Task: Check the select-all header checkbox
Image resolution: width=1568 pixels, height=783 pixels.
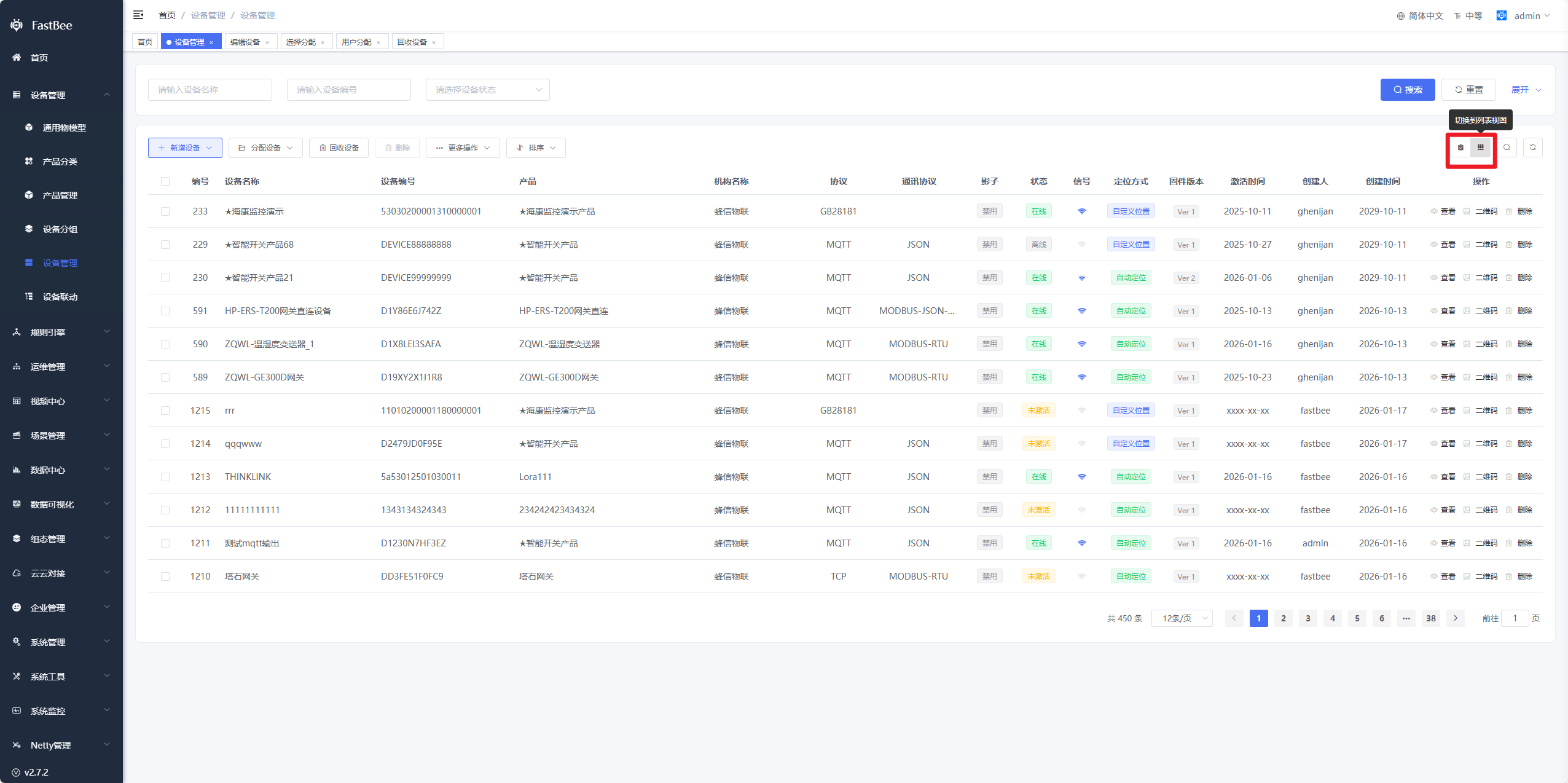Action: (x=165, y=181)
